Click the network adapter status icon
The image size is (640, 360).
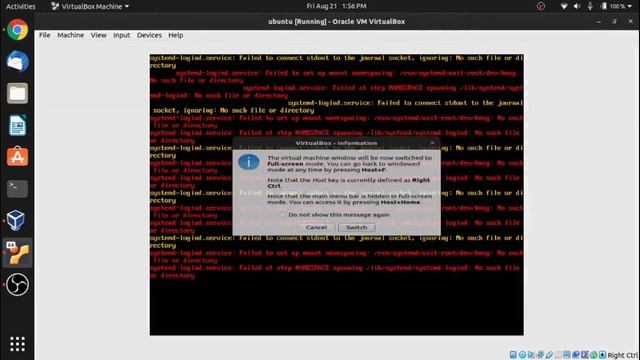pos(540,355)
